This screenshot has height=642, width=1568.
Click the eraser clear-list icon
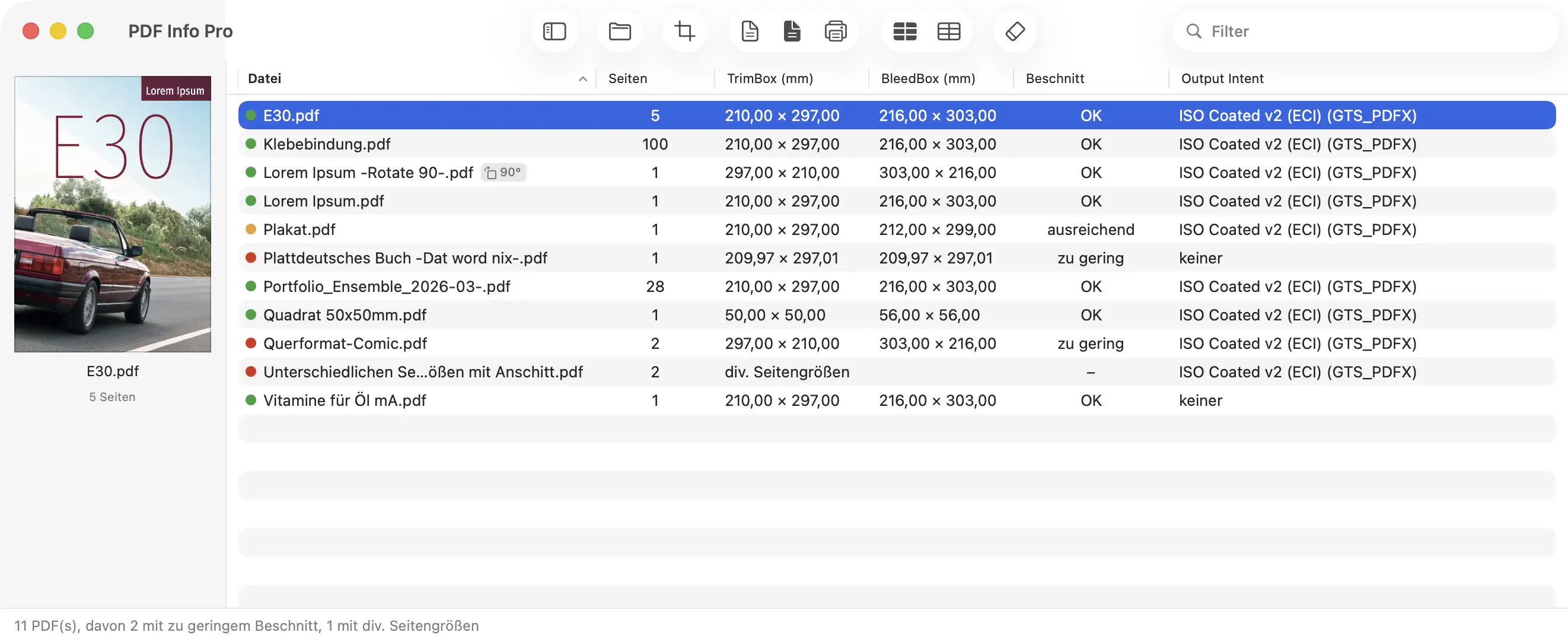[x=1015, y=31]
